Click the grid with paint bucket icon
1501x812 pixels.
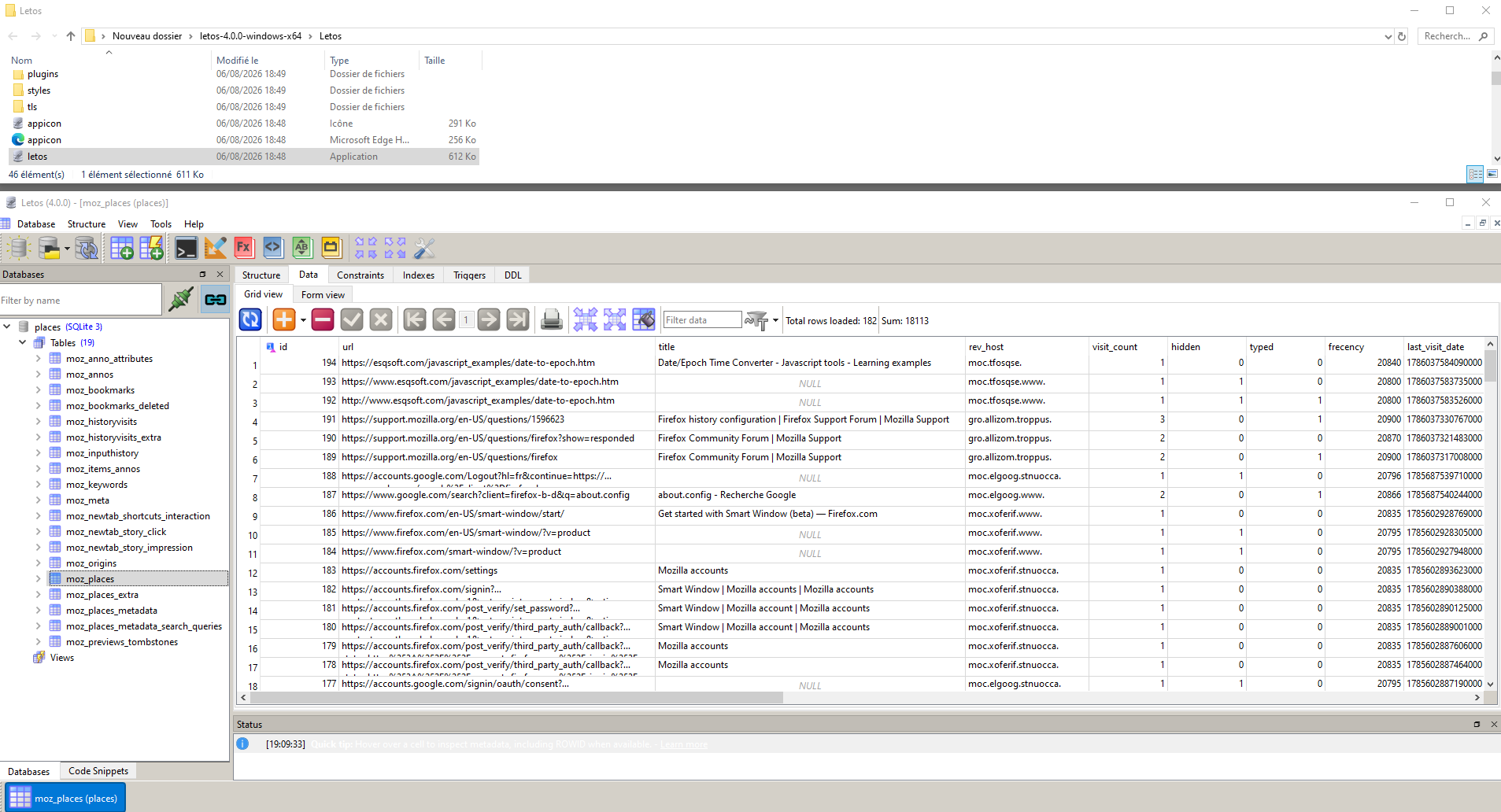[x=644, y=319]
